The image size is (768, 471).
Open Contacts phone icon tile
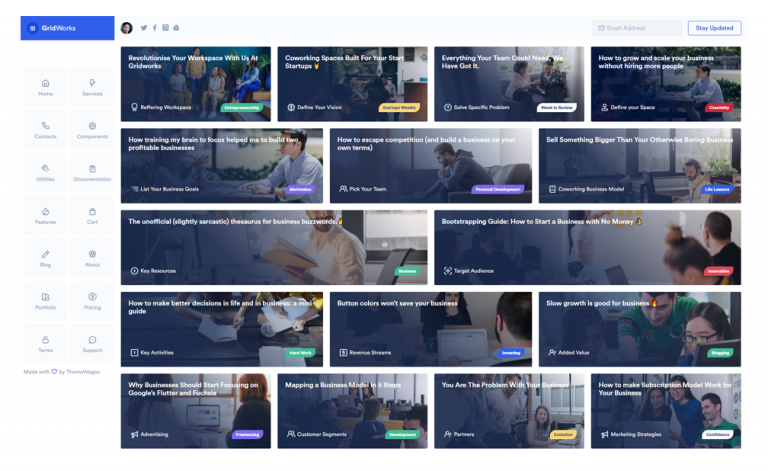click(45, 130)
